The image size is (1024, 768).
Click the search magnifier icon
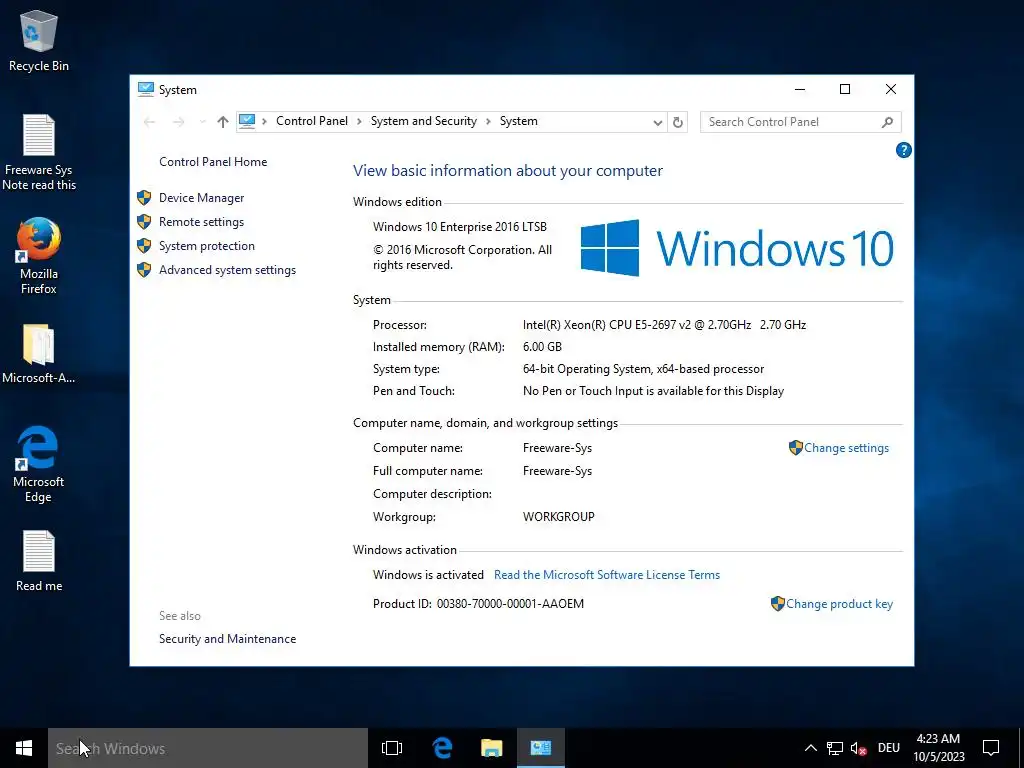887,122
